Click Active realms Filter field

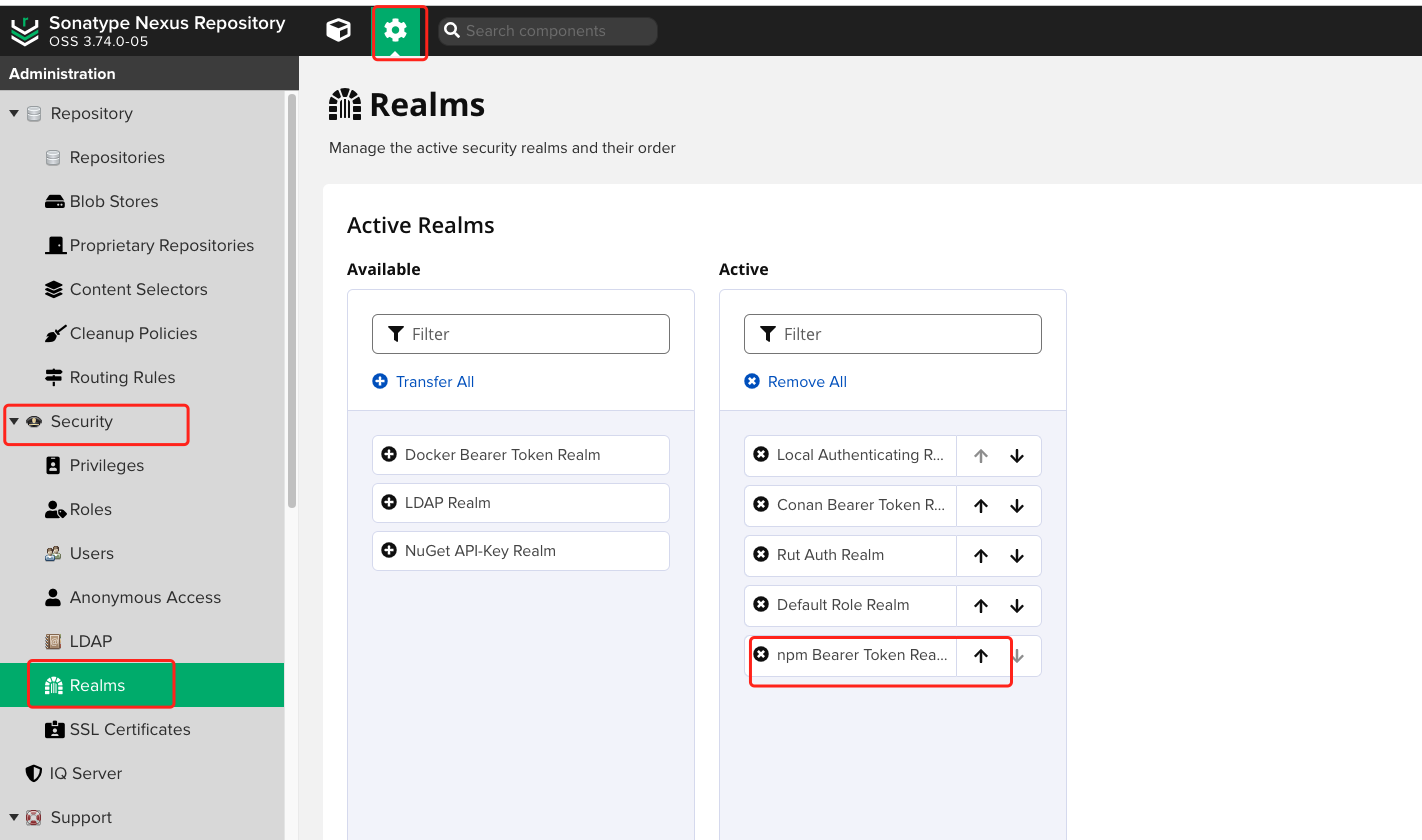(893, 334)
